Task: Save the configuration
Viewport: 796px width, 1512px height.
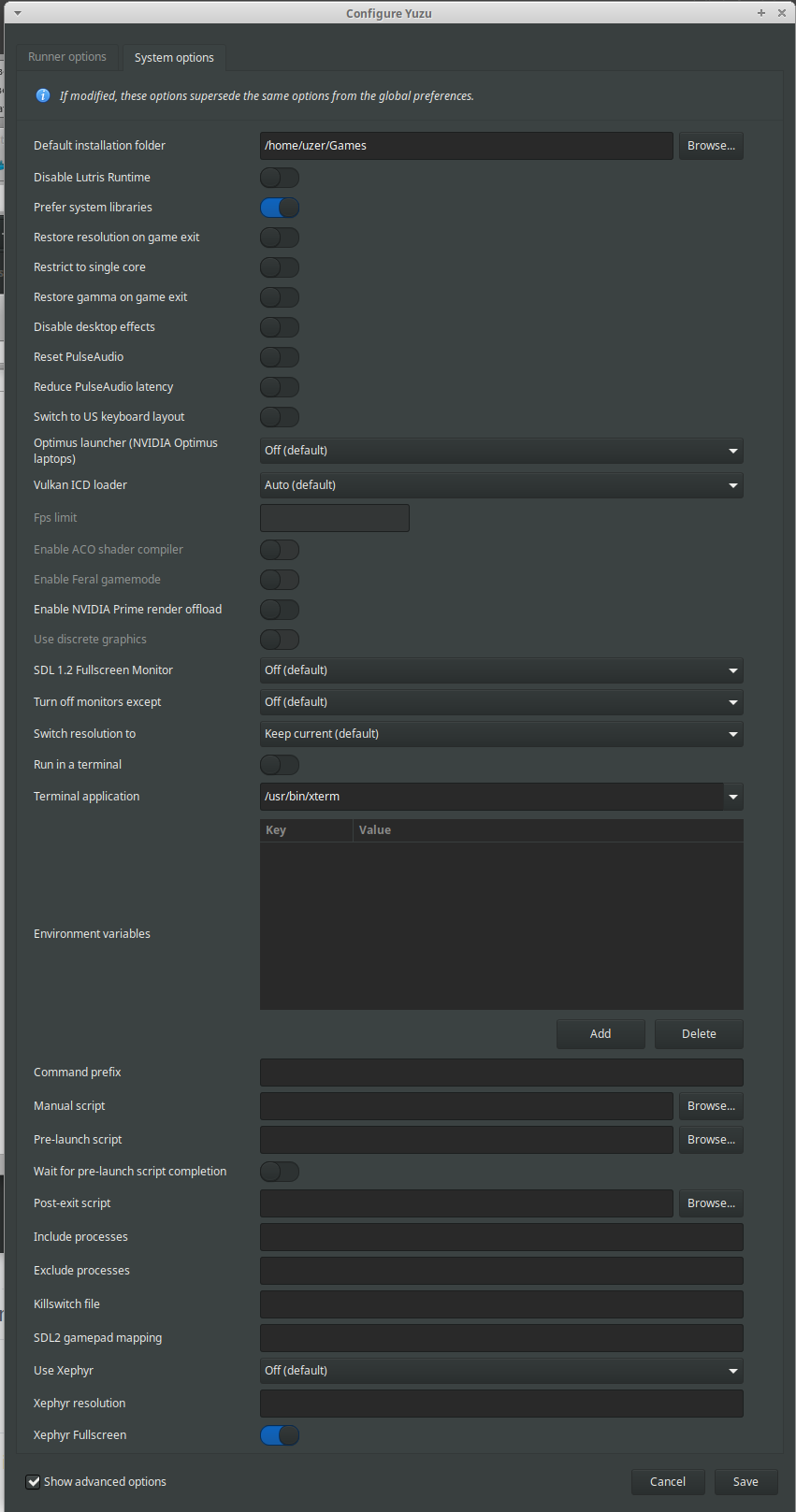Action: point(745,1482)
